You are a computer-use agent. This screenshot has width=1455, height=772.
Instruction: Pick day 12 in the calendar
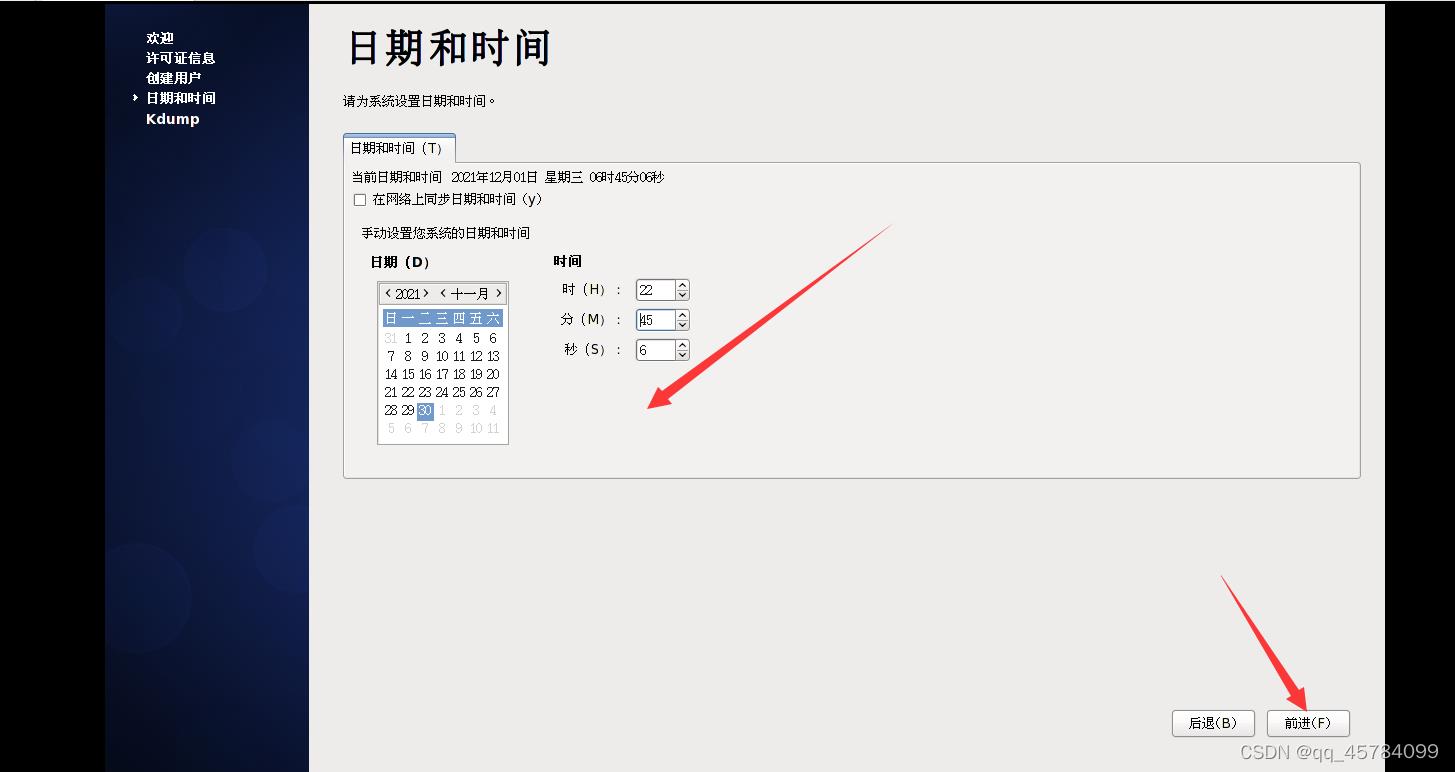(x=476, y=356)
